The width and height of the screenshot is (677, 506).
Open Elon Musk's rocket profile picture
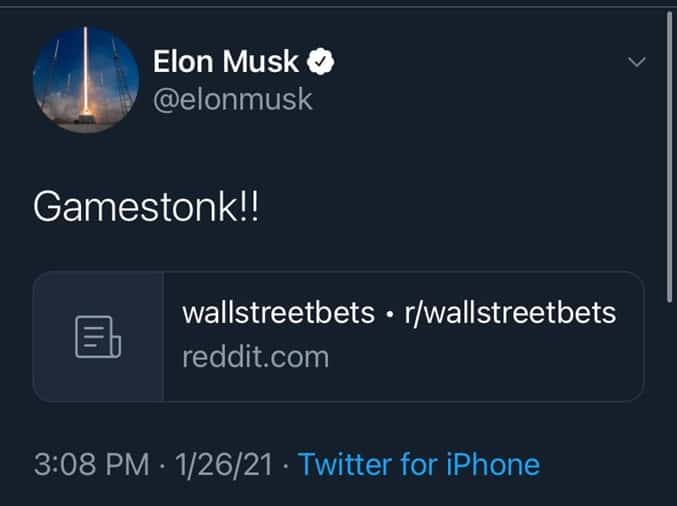pyautogui.click(x=85, y=81)
